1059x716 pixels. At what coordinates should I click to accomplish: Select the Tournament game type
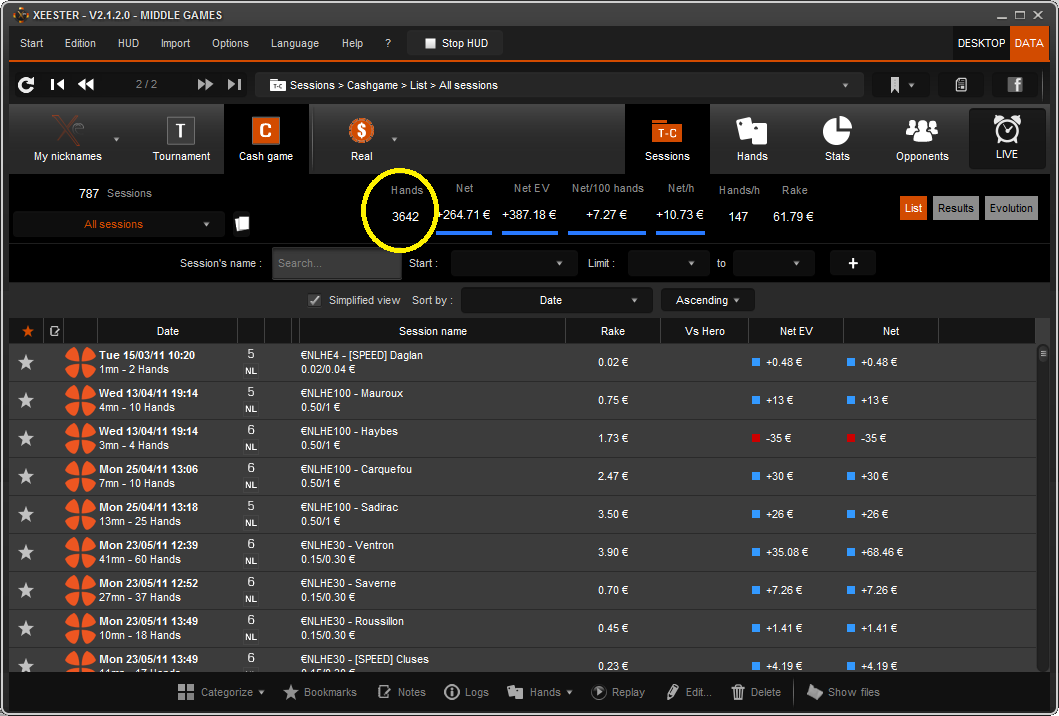click(181, 138)
